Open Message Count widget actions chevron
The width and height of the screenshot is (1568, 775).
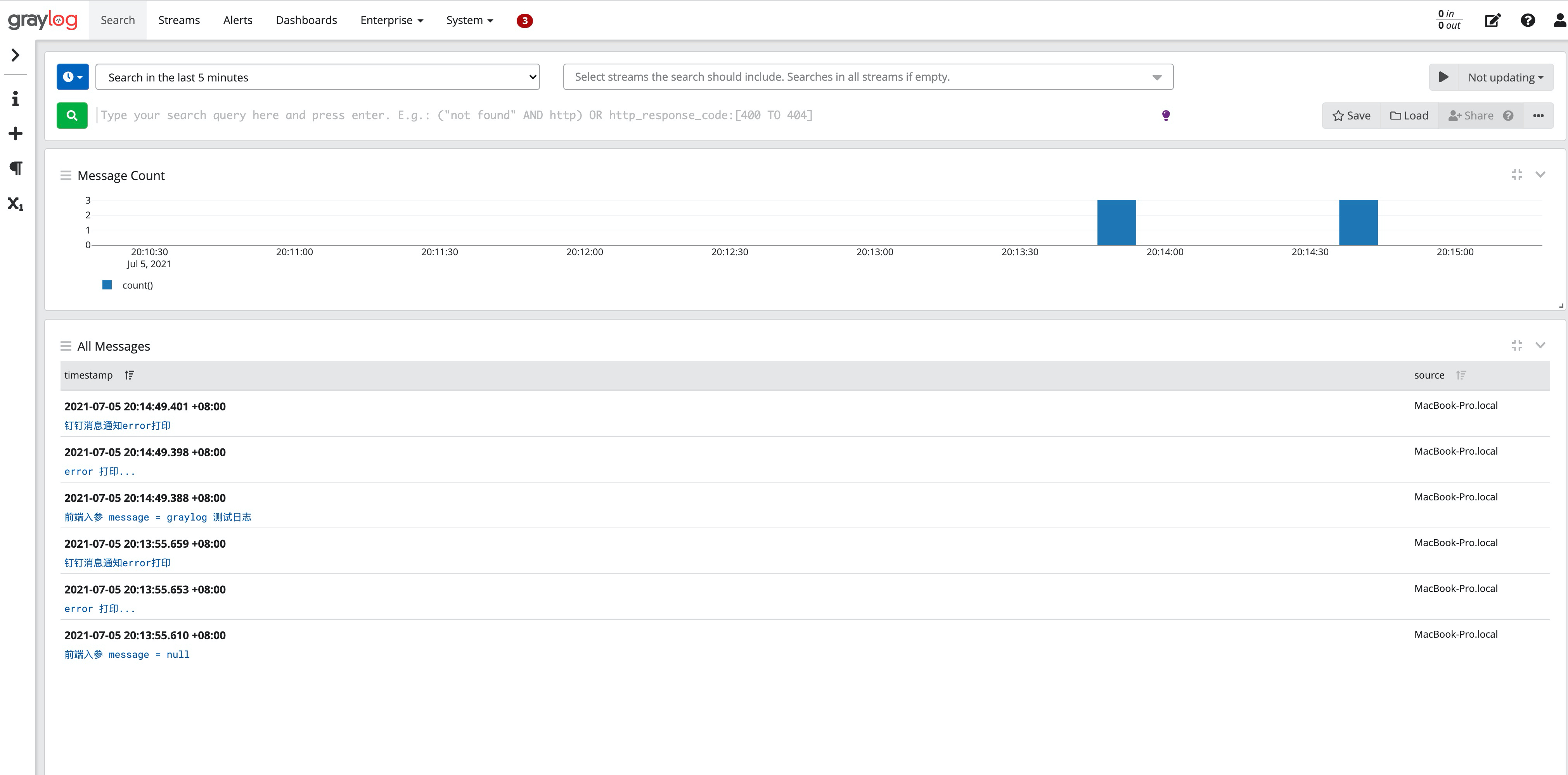point(1540,175)
